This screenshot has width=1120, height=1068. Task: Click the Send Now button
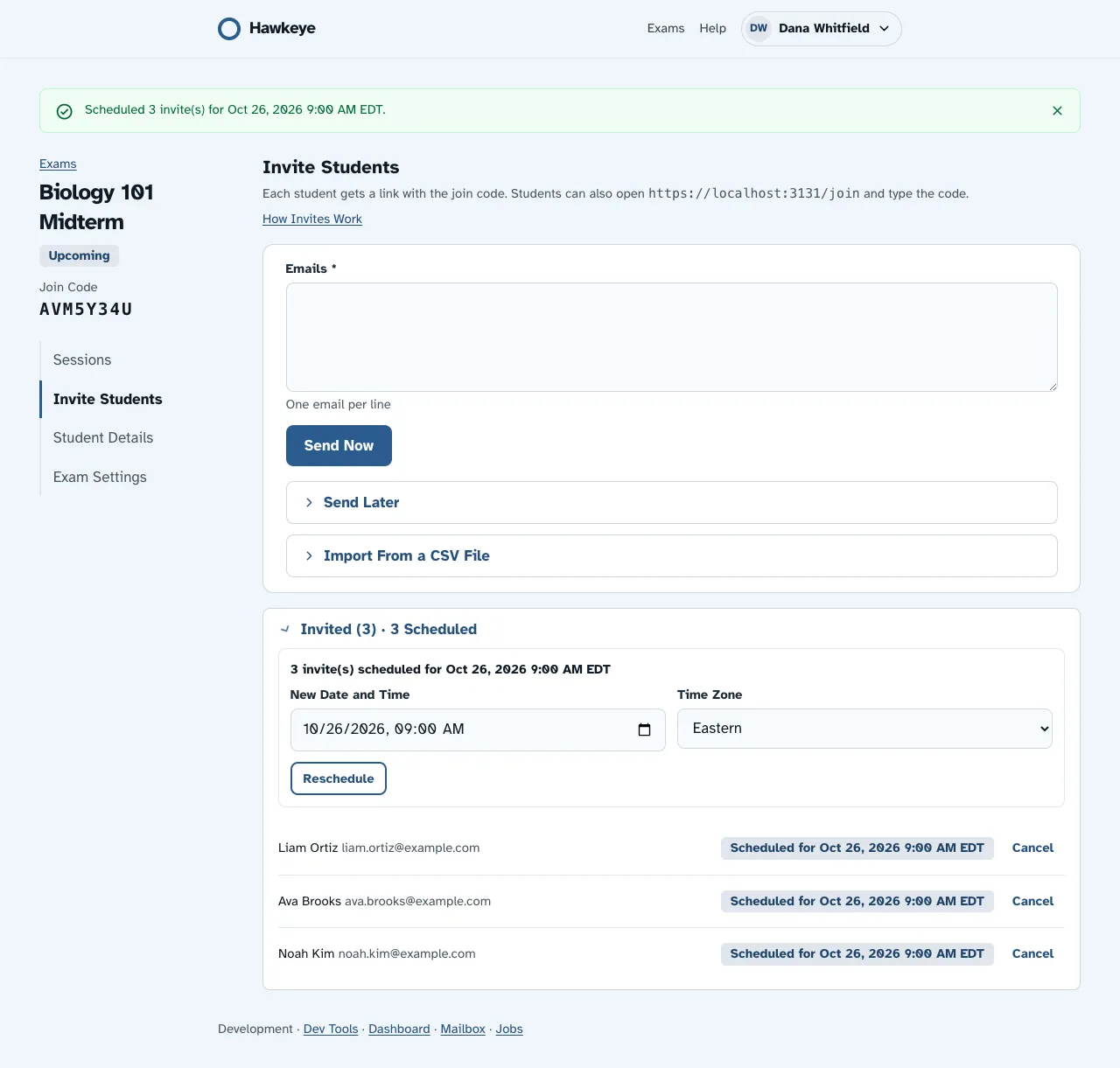(339, 445)
